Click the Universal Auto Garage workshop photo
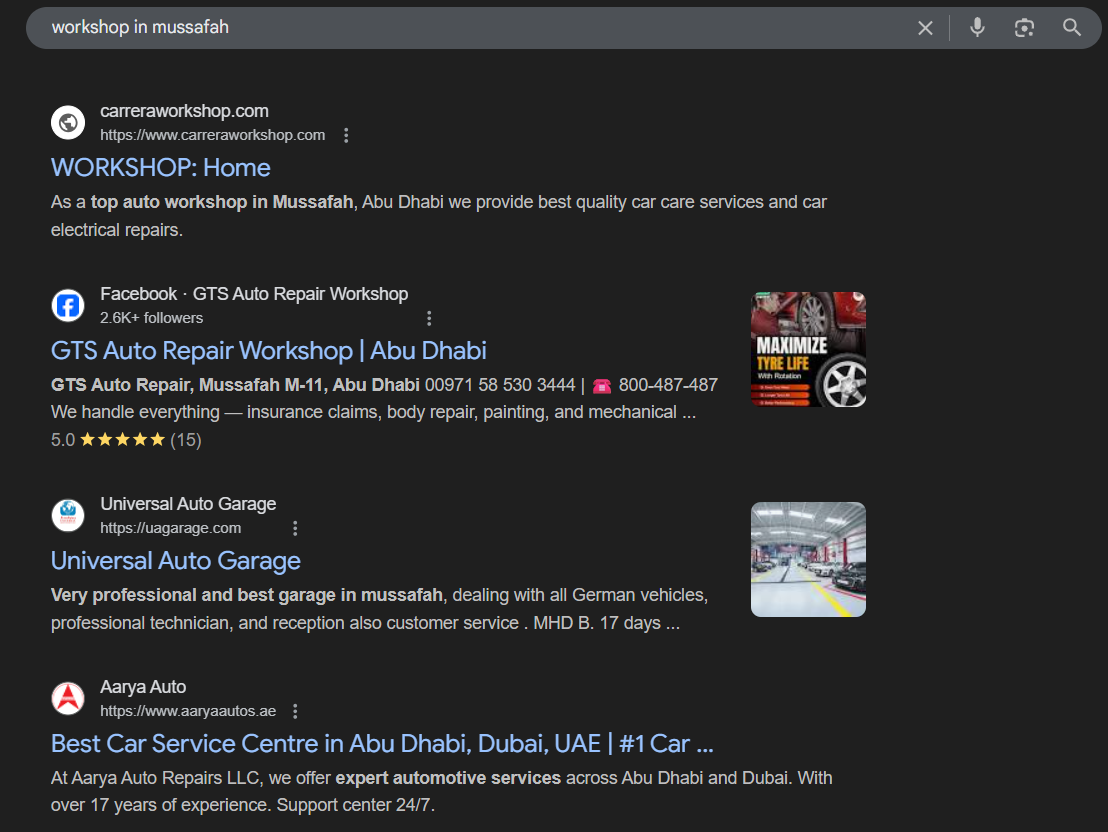 pyautogui.click(x=808, y=559)
